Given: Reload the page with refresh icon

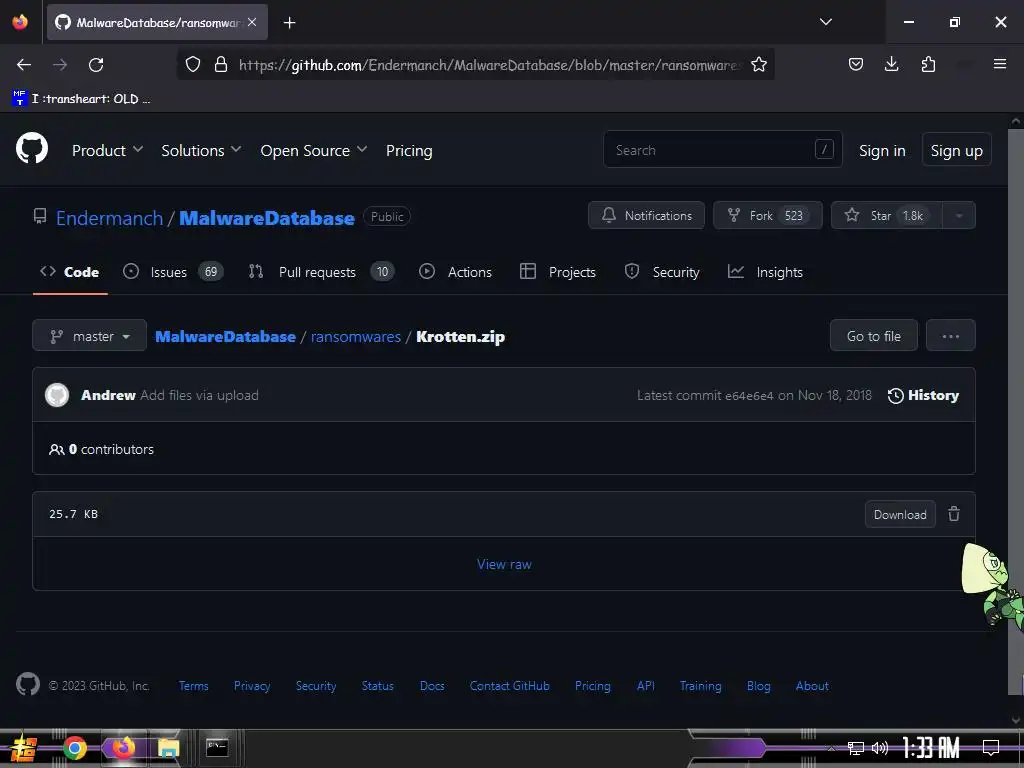Looking at the screenshot, I should 96,65.
